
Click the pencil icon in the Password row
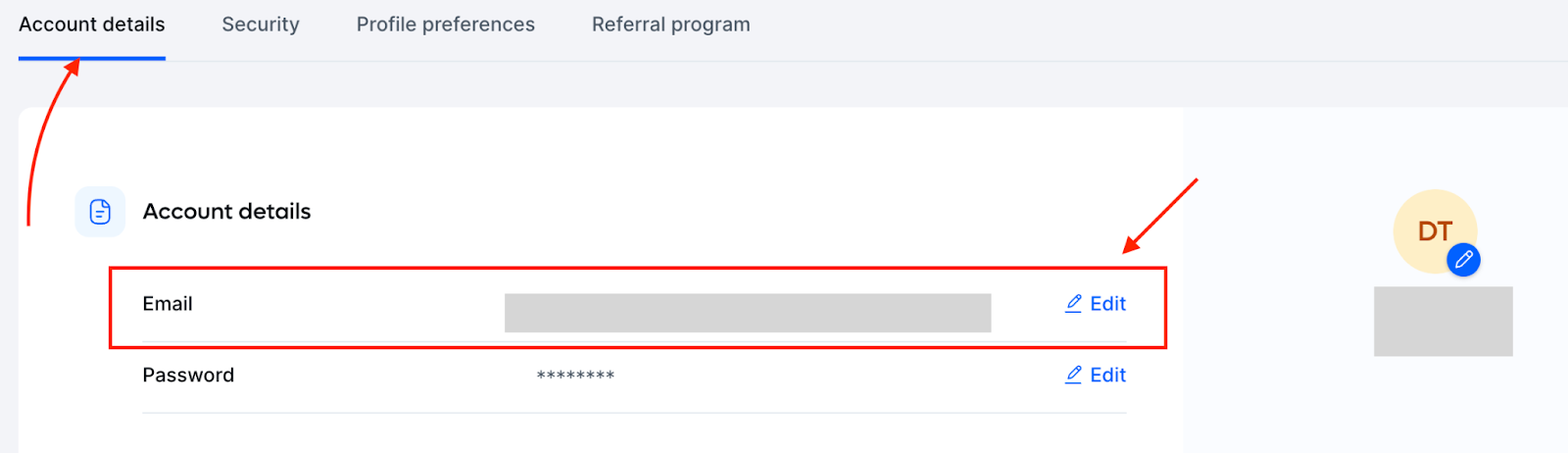point(1074,375)
